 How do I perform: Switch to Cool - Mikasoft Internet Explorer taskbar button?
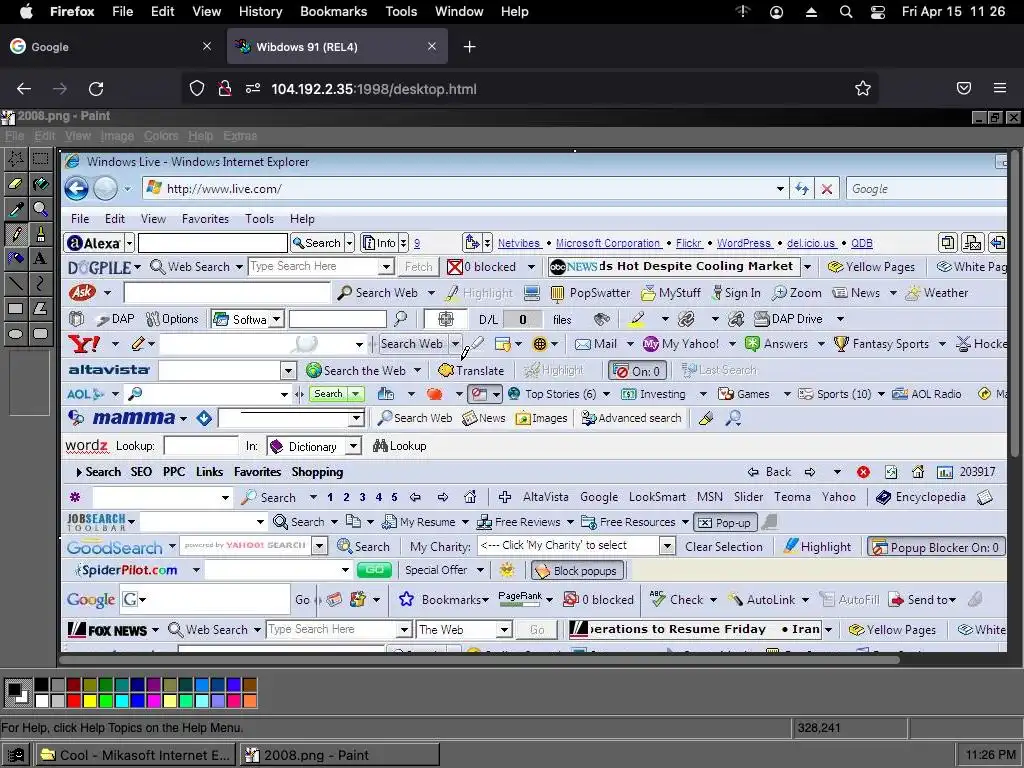pyautogui.click(x=135, y=756)
